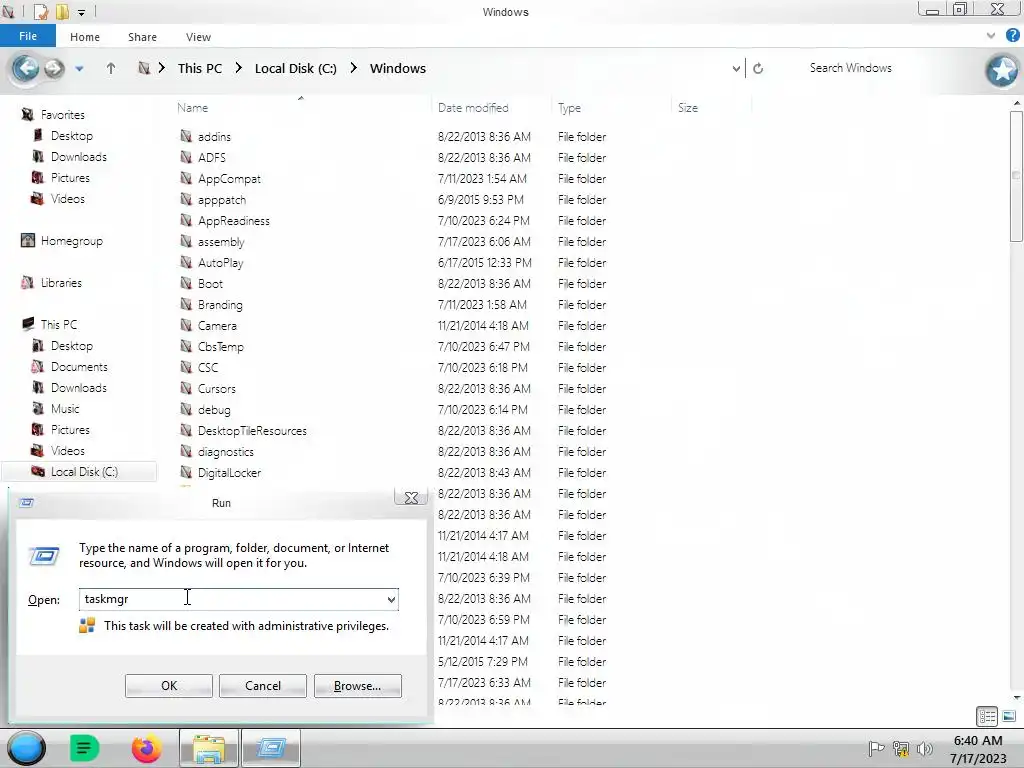Open Desktop under Favorites

coord(72,136)
